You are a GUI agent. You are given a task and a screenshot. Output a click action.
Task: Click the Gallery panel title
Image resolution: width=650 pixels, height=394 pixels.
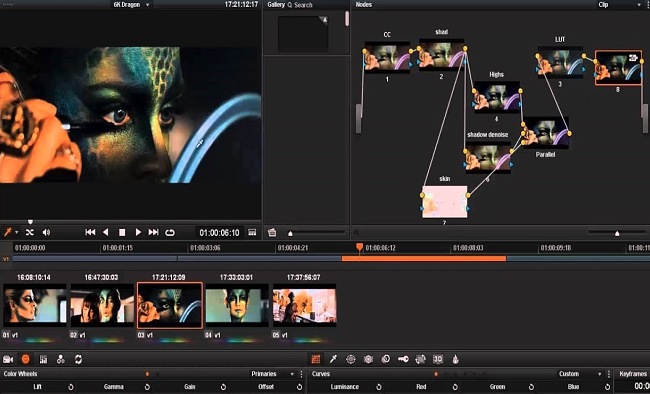click(276, 5)
